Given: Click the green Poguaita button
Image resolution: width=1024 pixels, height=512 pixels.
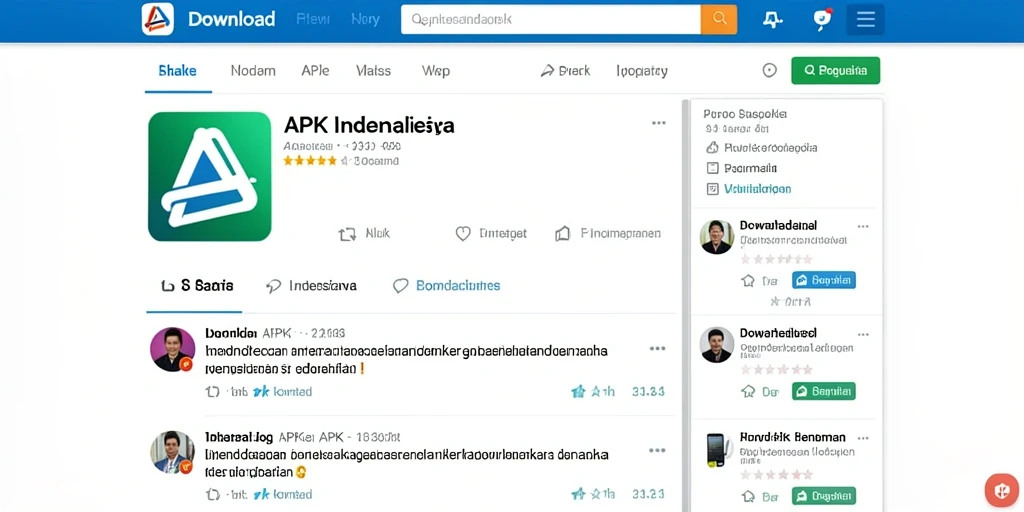Looking at the screenshot, I should click(835, 71).
